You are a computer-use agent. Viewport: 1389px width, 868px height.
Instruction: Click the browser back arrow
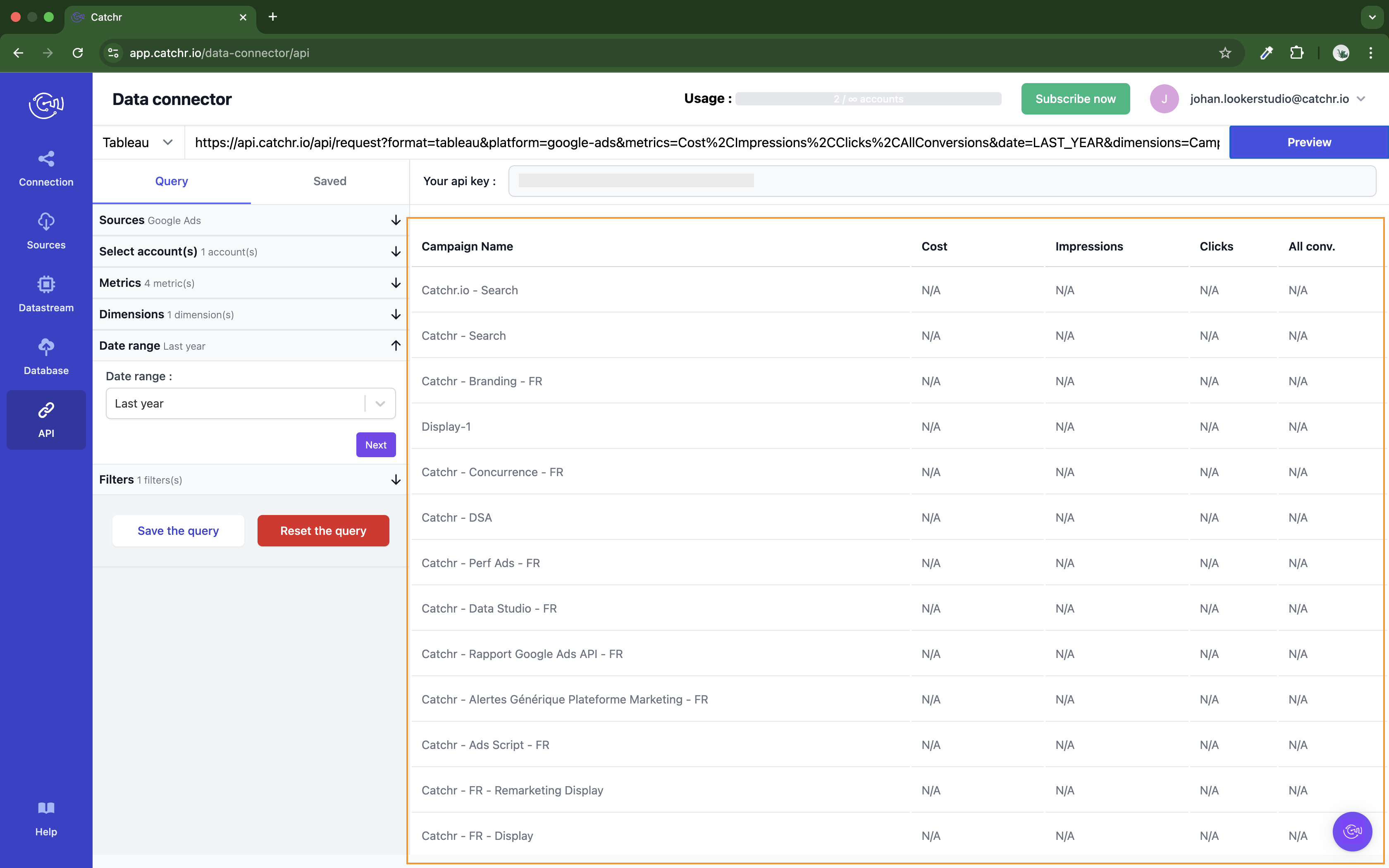18,53
